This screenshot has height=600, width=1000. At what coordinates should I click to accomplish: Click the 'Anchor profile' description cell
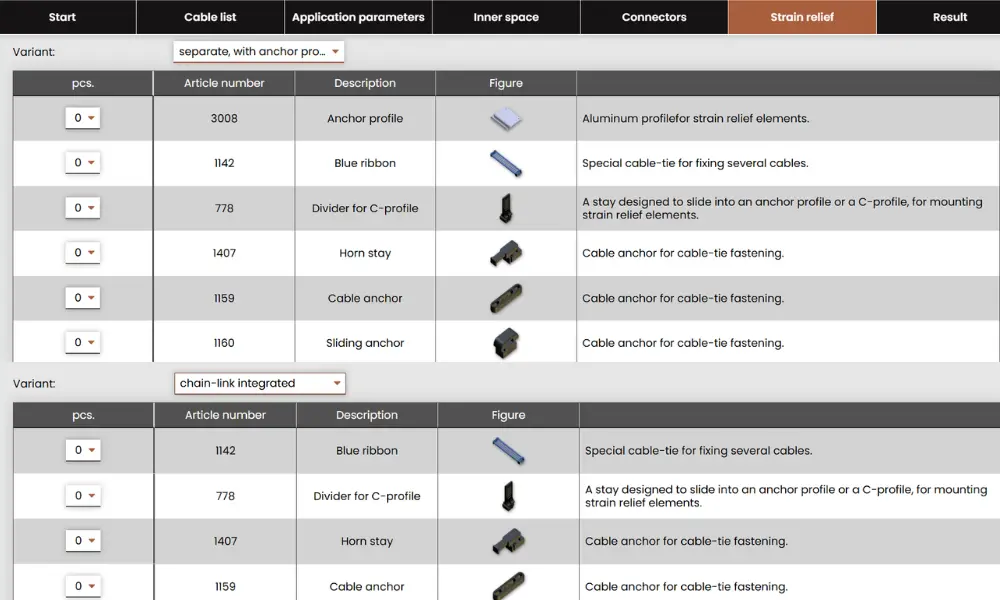(x=365, y=119)
